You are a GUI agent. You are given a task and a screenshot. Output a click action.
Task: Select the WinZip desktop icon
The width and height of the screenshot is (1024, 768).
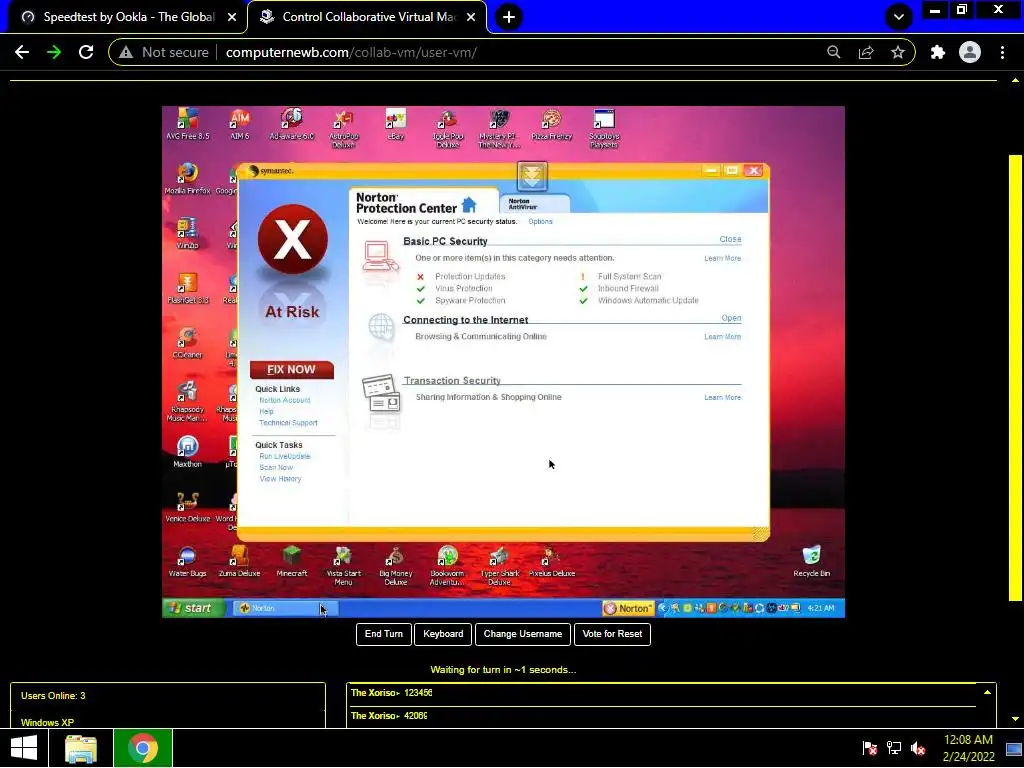pyautogui.click(x=187, y=233)
